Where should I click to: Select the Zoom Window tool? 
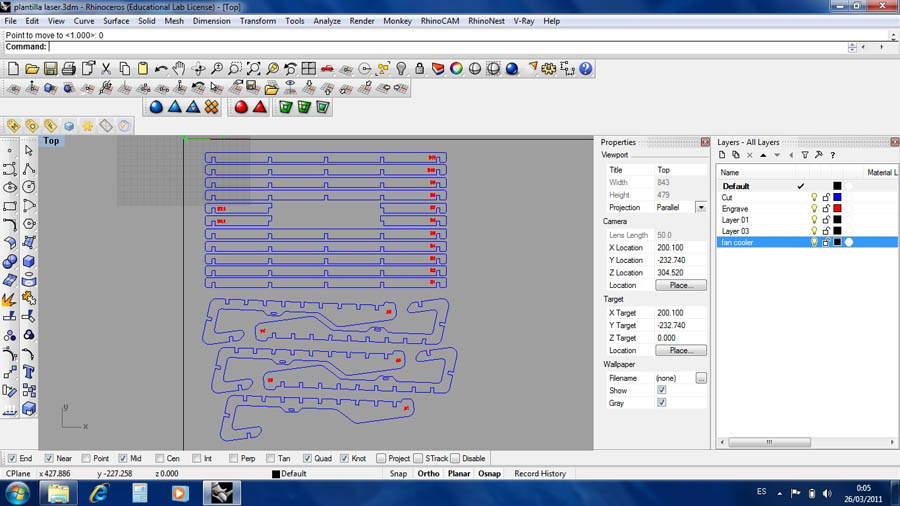235,69
